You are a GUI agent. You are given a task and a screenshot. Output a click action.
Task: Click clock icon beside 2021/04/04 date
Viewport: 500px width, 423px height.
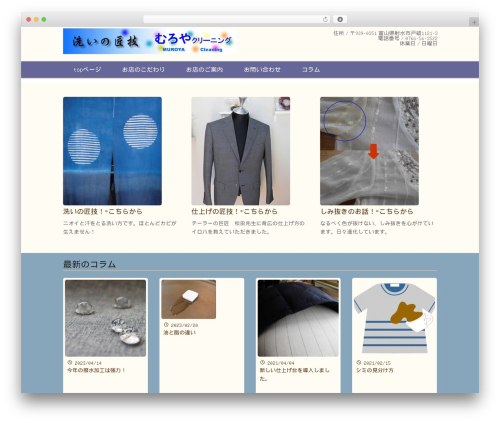tap(262, 362)
